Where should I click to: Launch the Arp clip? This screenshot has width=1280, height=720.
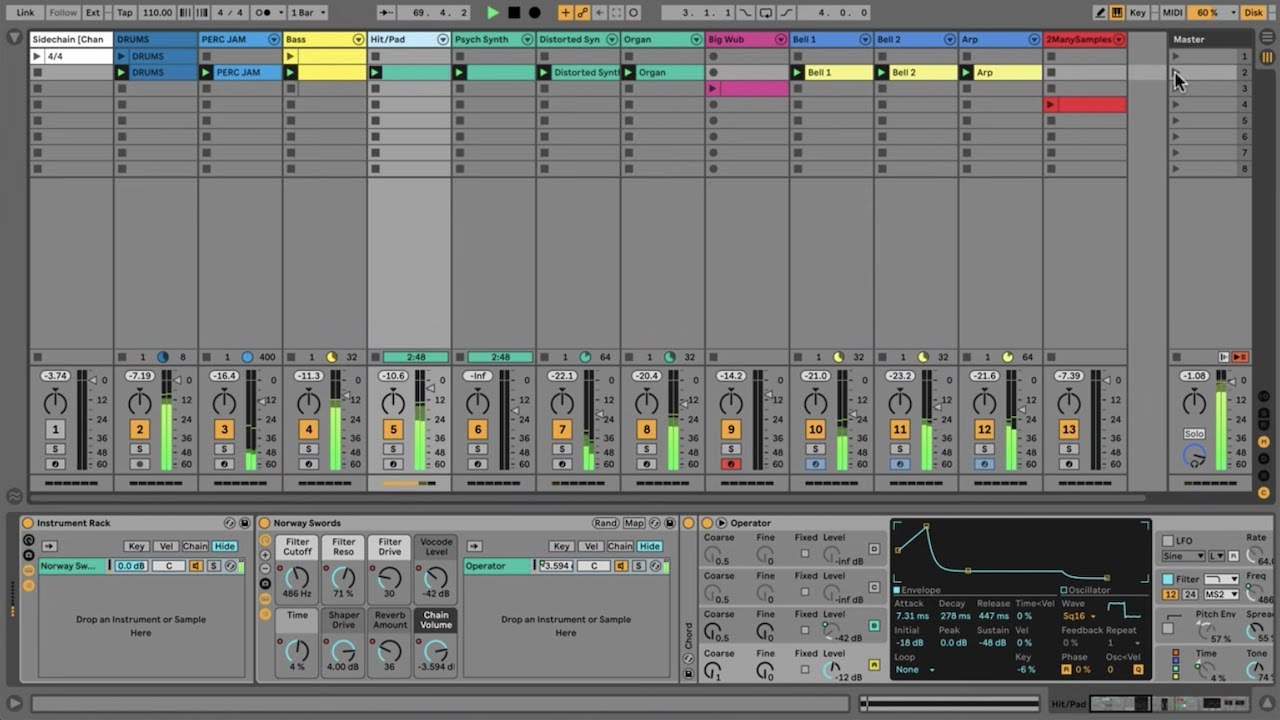click(x=966, y=73)
